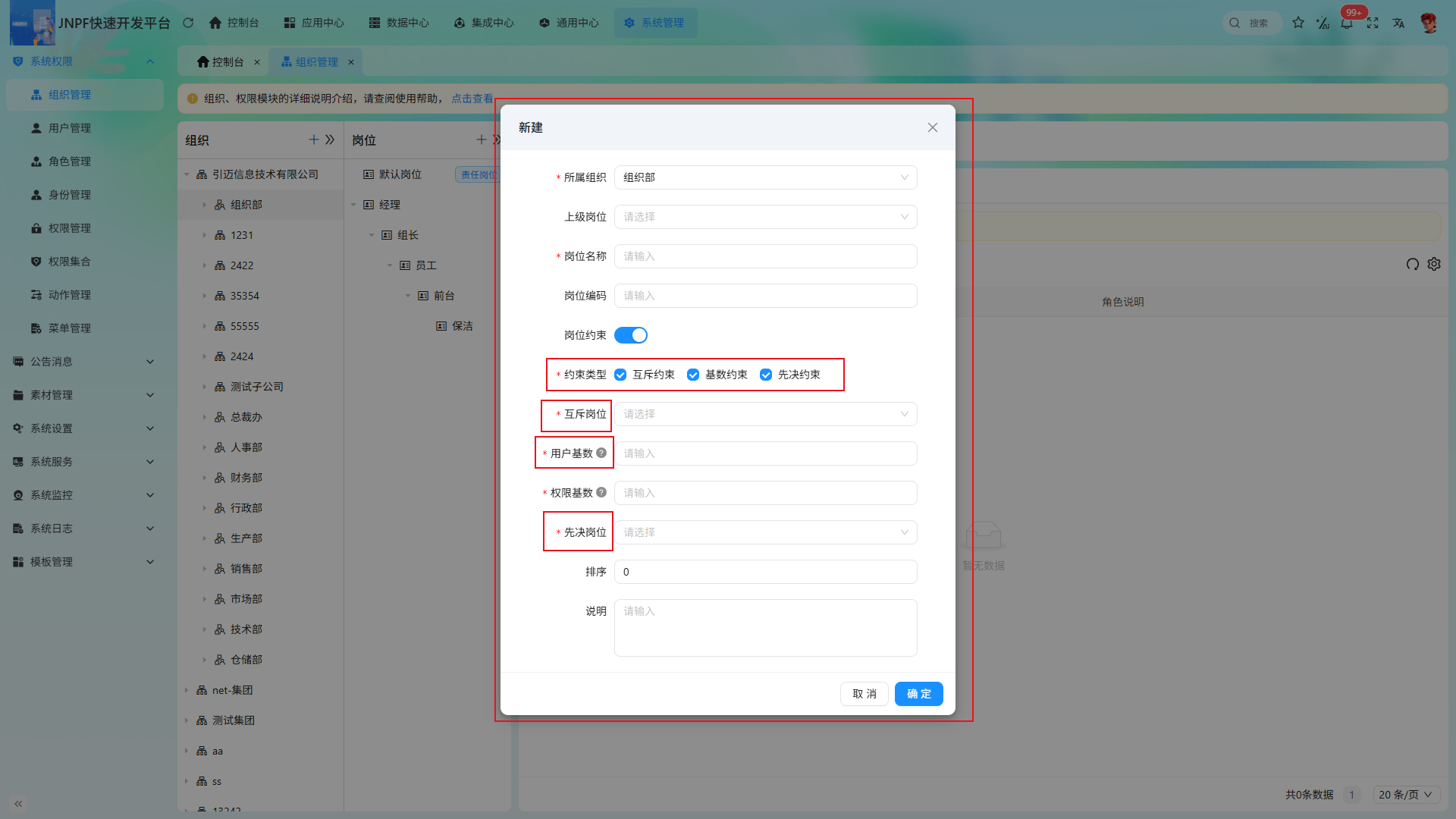Expand the 系统设置 sidebar group
Viewport: 1456px width, 819px height.
pyautogui.click(x=85, y=428)
